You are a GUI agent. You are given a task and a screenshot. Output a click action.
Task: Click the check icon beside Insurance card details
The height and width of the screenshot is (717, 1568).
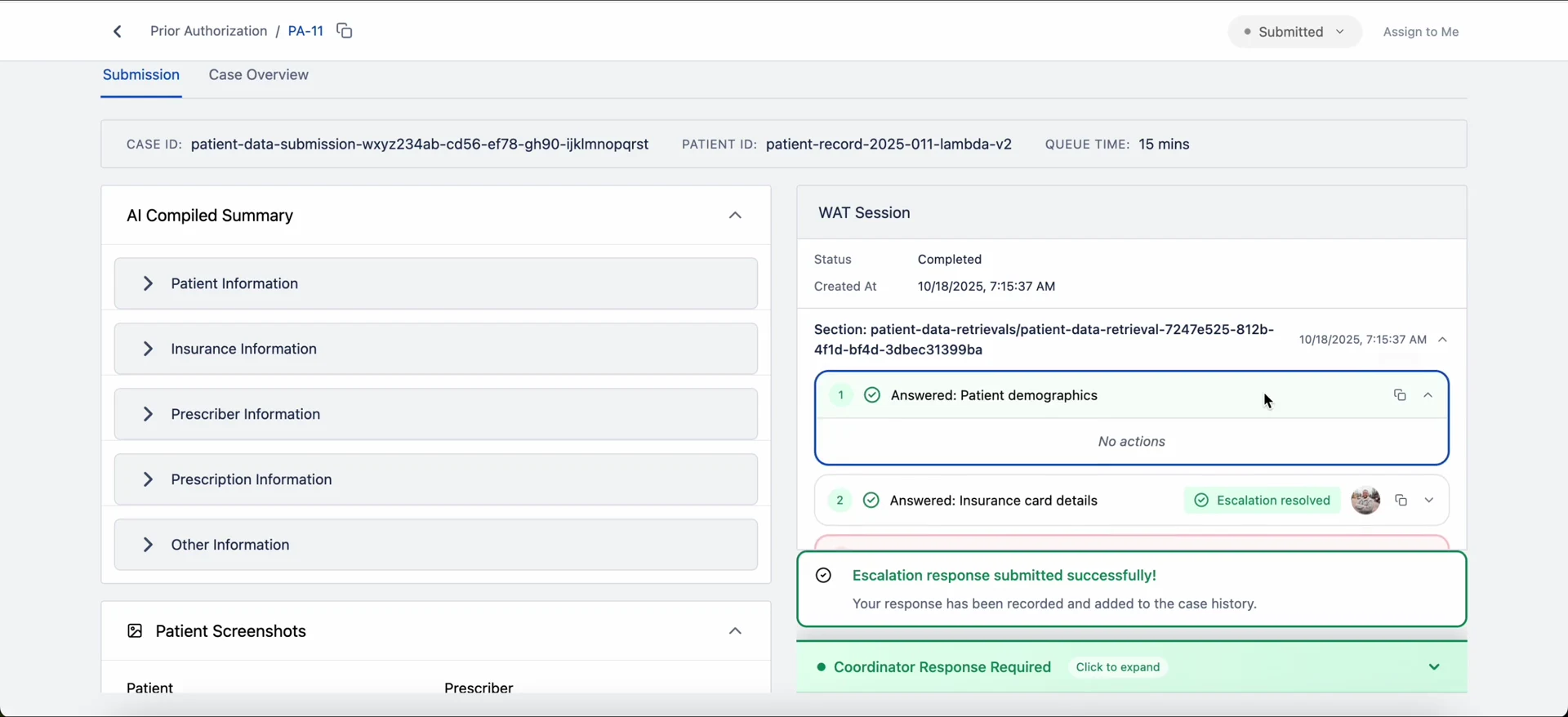(x=871, y=501)
